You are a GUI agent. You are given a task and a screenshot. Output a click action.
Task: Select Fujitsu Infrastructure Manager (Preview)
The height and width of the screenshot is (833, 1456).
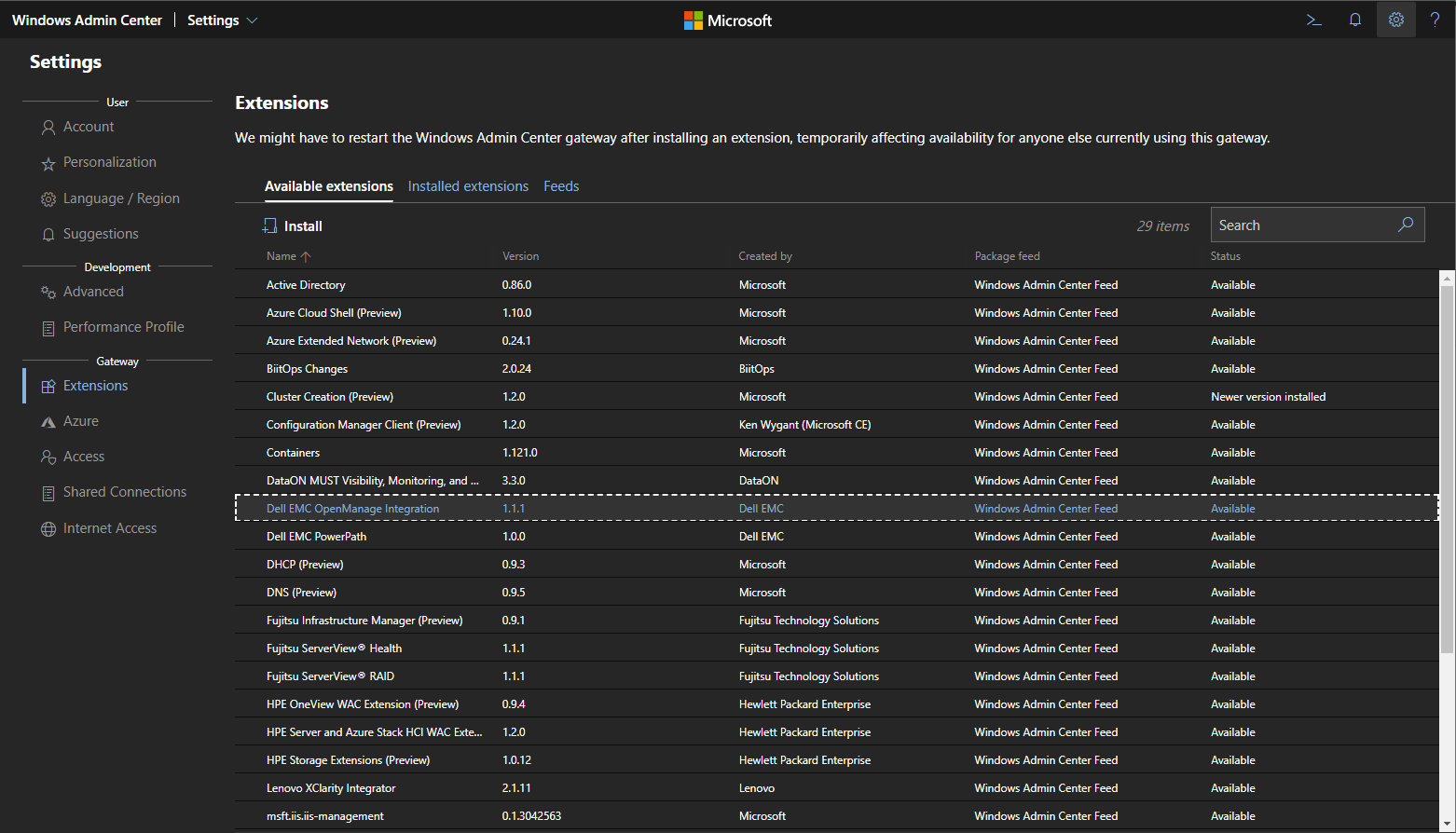pos(837,620)
